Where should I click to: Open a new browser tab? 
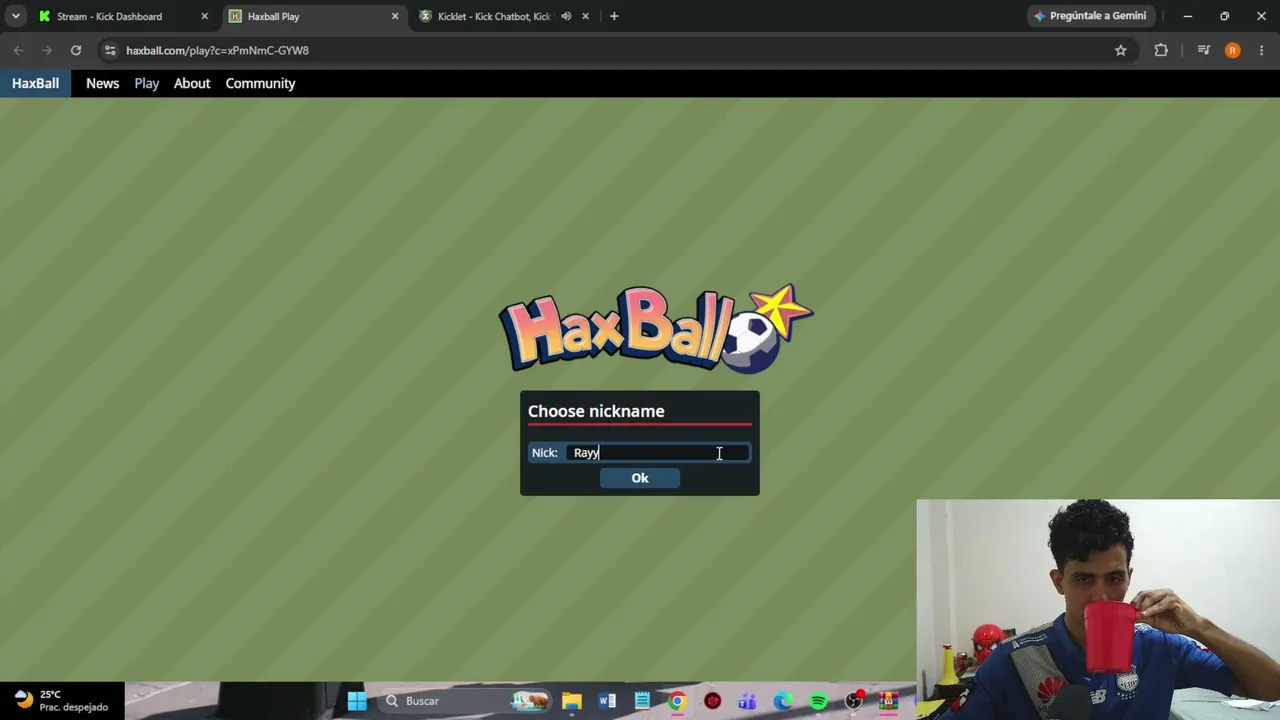(614, 16)
